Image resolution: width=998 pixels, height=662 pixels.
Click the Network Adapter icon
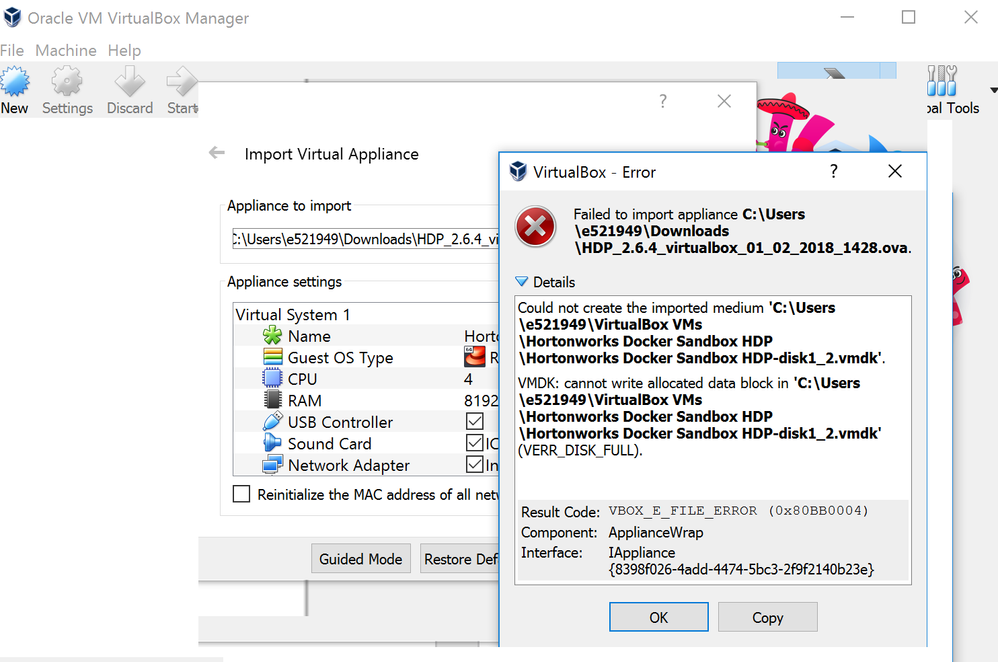coord(272,465)
